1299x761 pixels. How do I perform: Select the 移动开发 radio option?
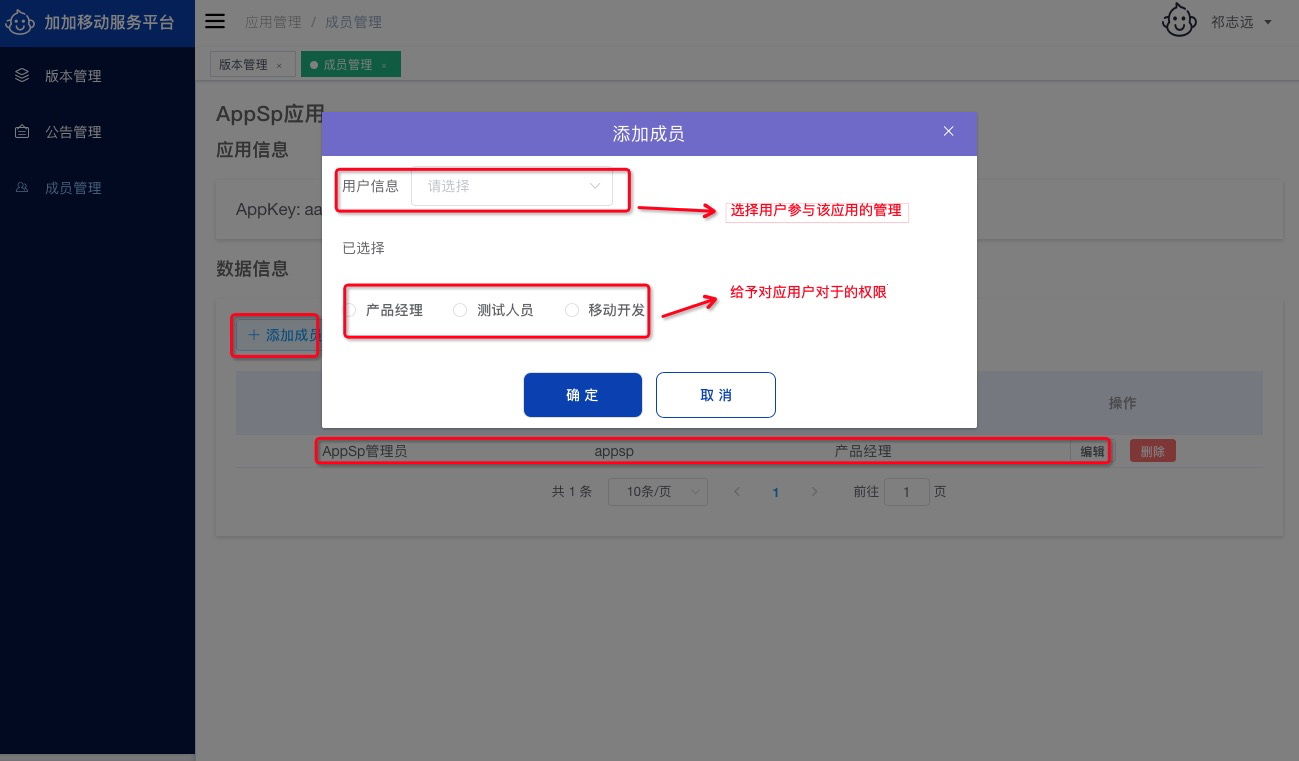tap(572, 310)
